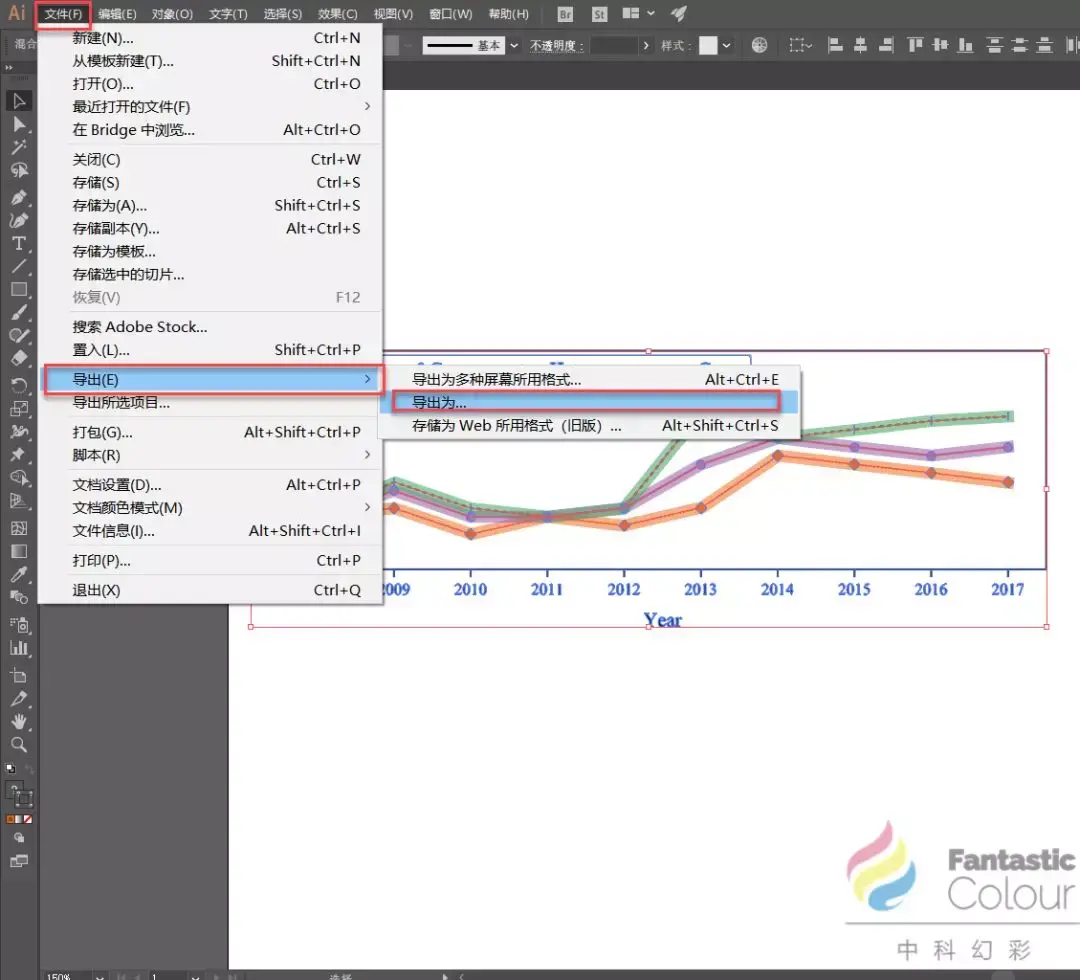Image resolution: width=1080 pixels, height=980 pixels.
Task: Select the Shaper tool
Action: click(x=19, y=335)
